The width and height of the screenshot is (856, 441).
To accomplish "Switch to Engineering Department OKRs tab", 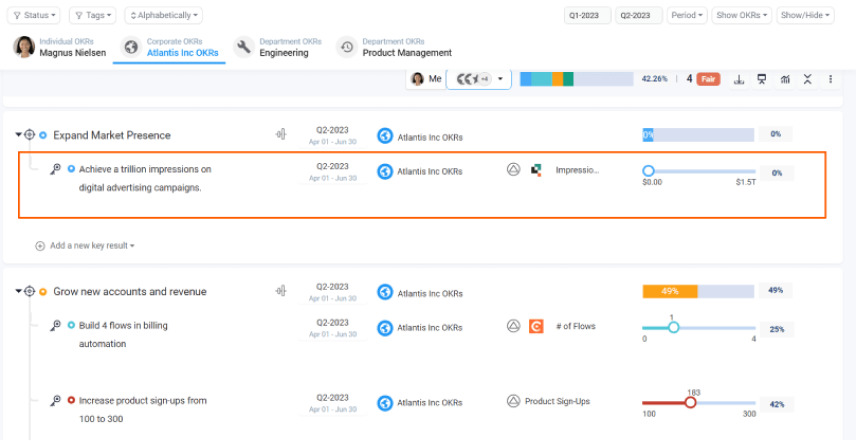I will tap(277, 47).
